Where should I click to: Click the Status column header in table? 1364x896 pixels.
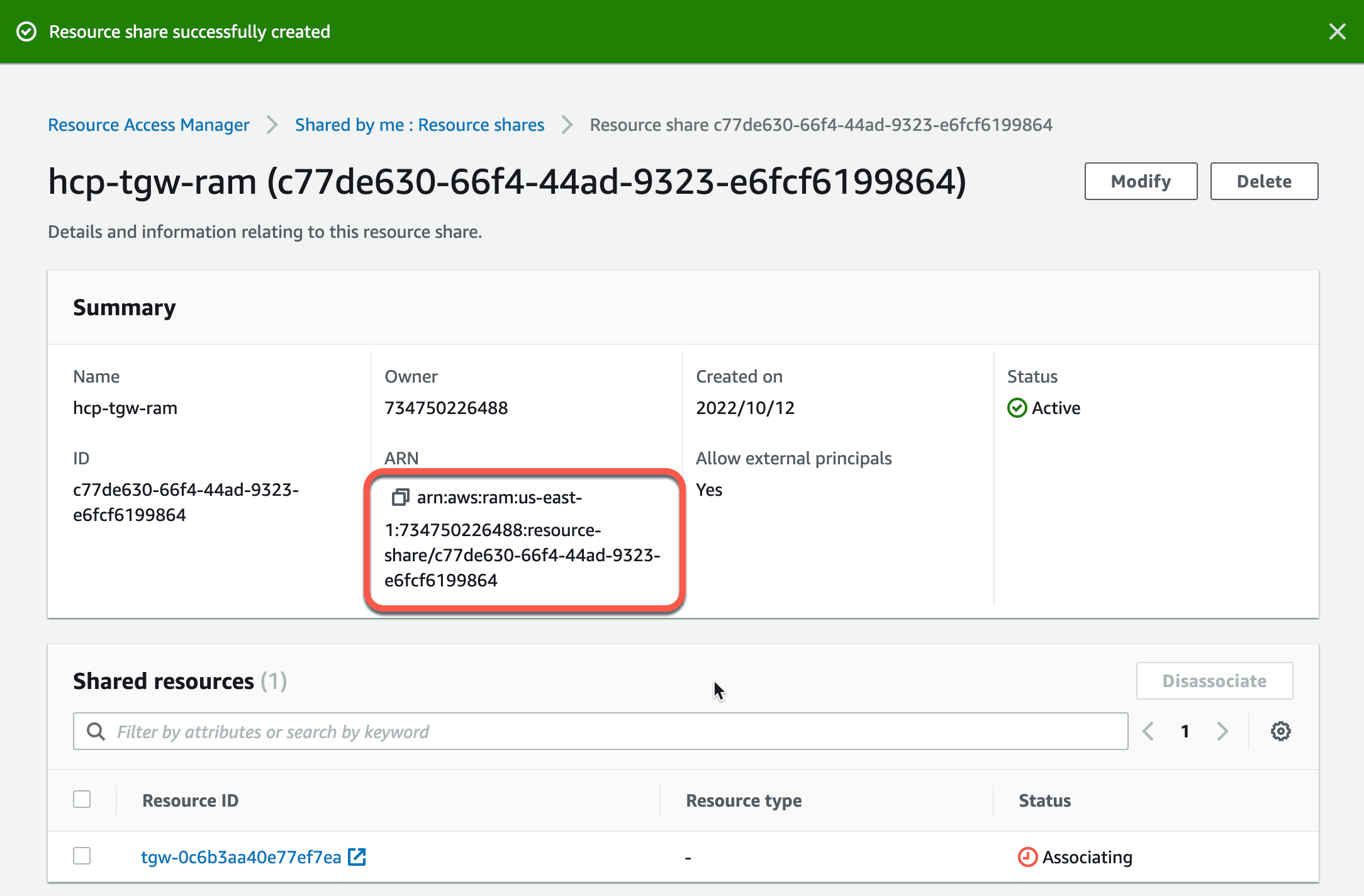pyautogui.click(x=1044, y=800)
